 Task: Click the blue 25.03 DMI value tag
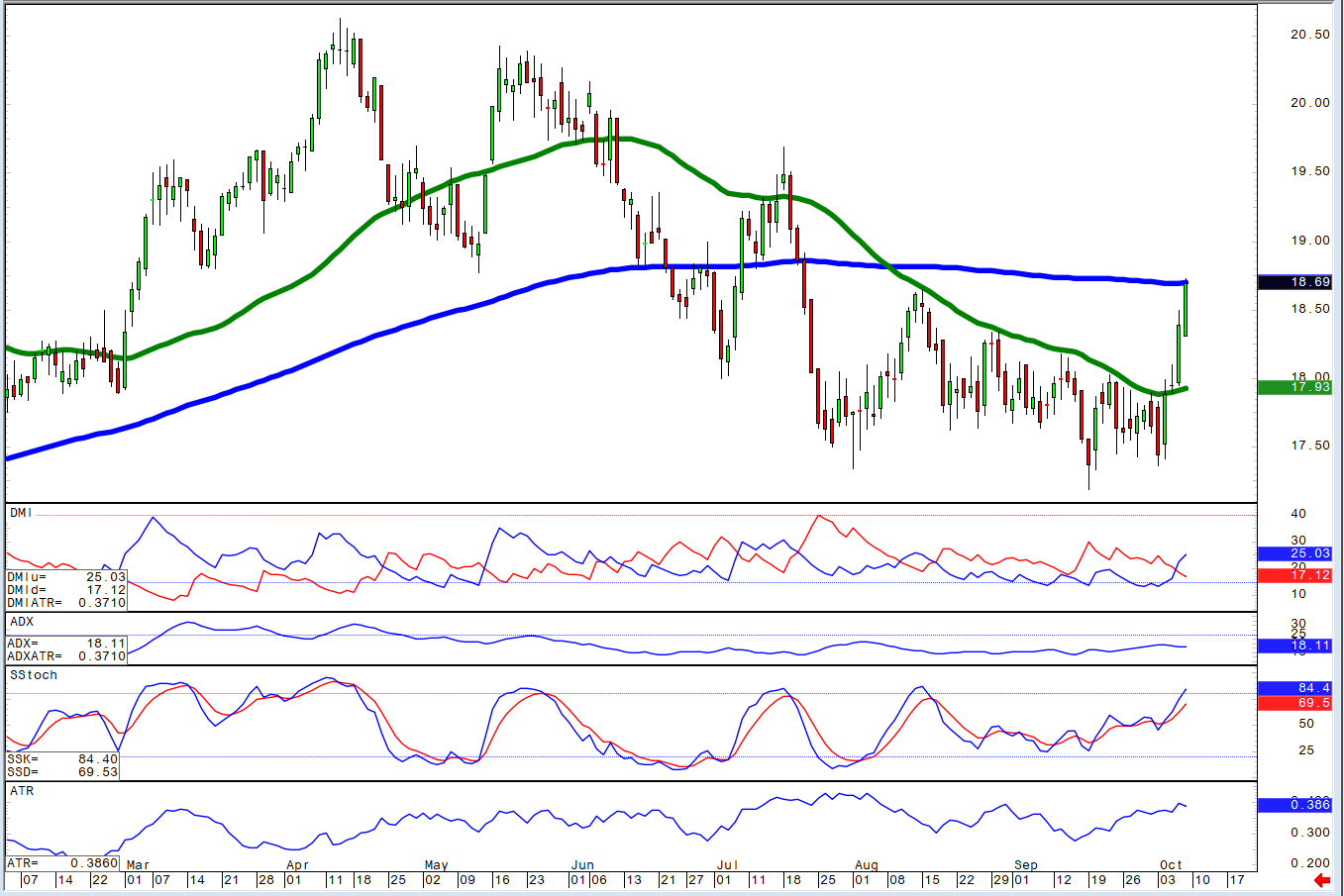tap(1295, 553)
